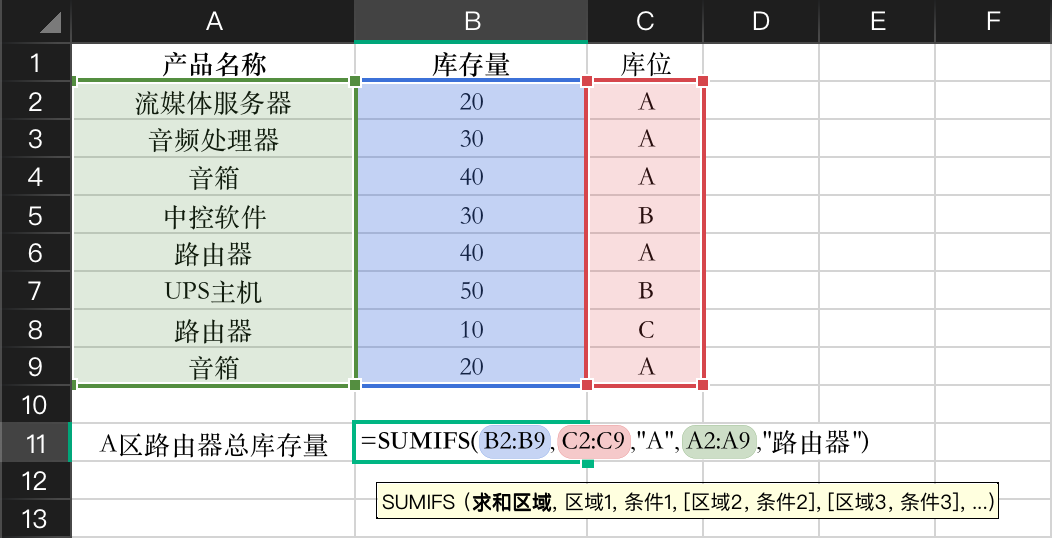1052x538 pixels.
Task: Click location A in row 2
Action: [645, 101]
